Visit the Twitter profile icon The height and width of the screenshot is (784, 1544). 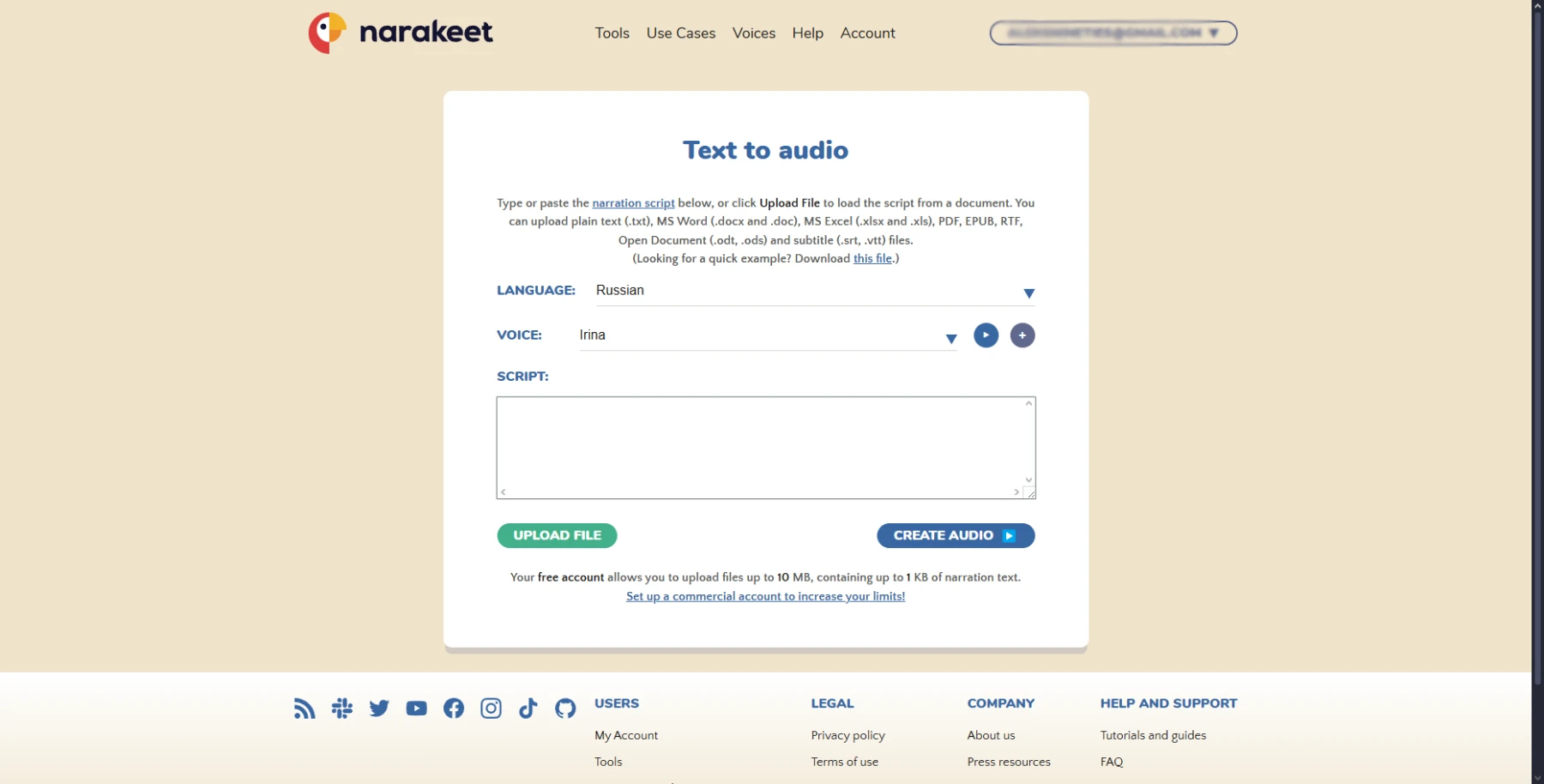379,709
